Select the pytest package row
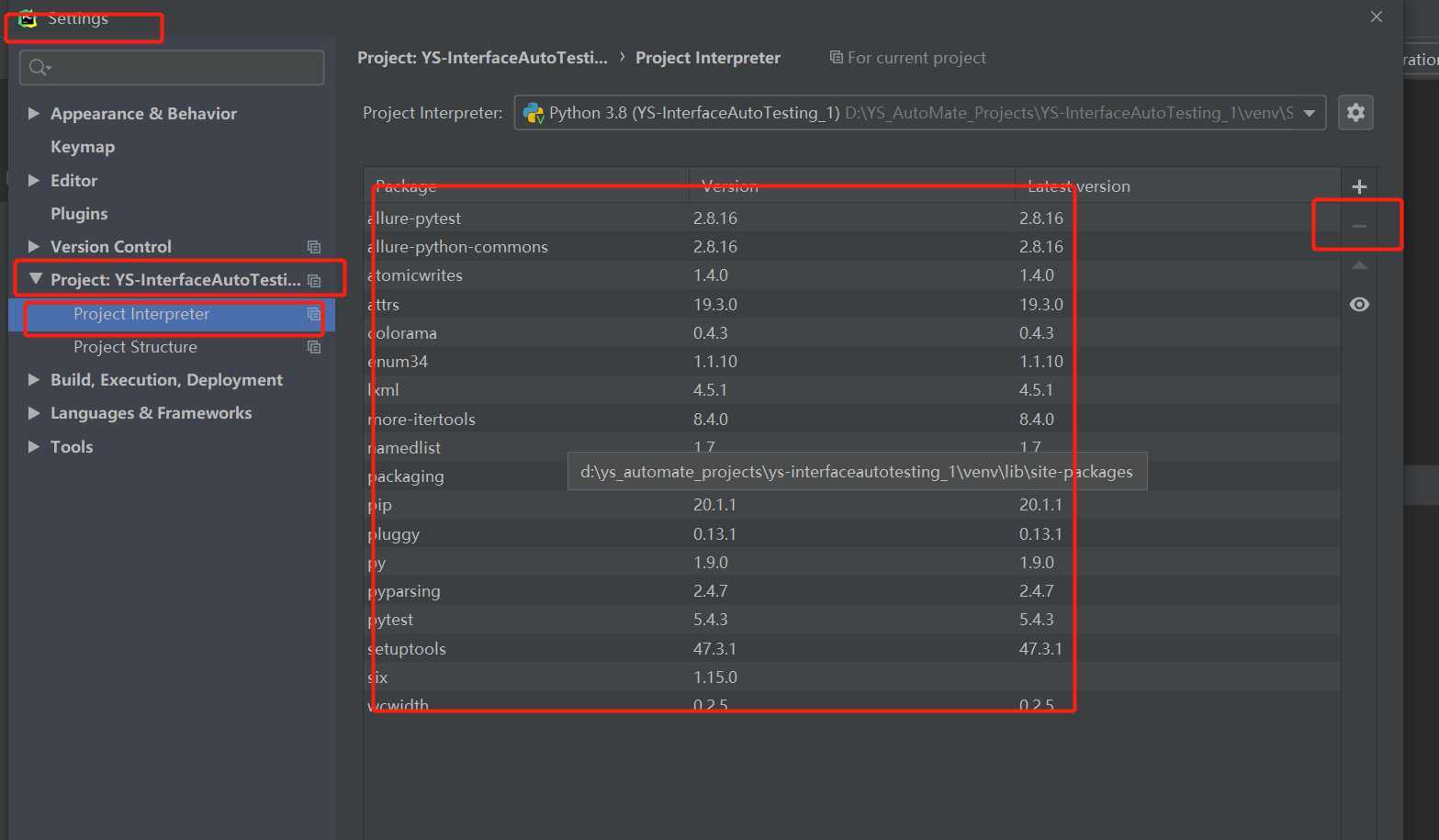1439x840 pixels. click(852, 620)
